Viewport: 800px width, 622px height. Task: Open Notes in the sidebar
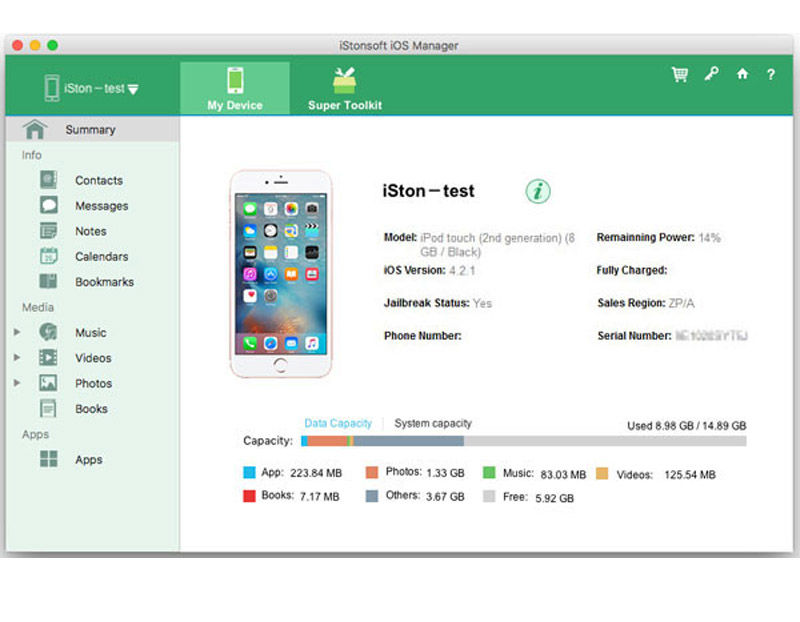click(91, 231)
